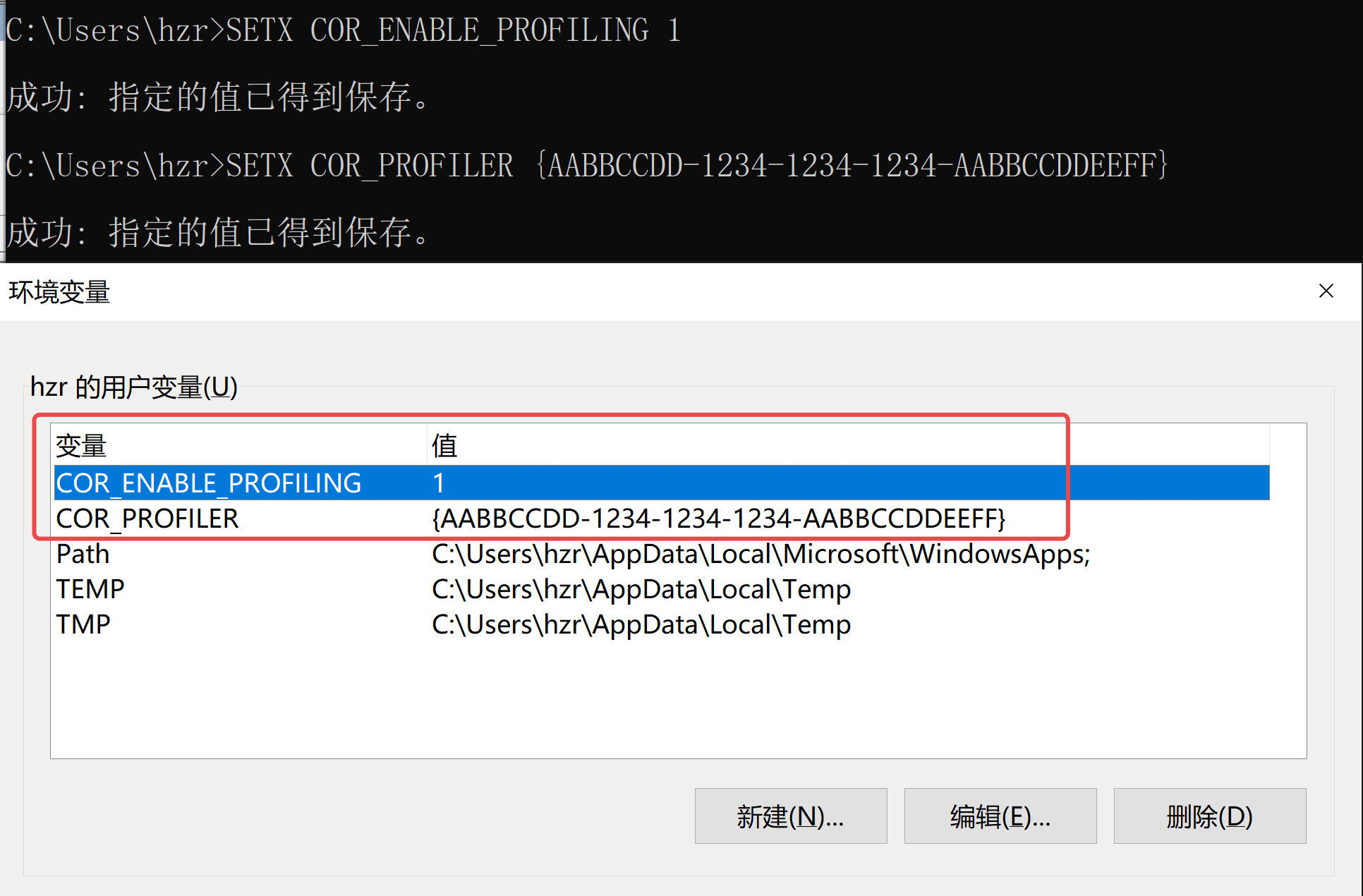
Task: Click the COR_PROFILER GUID value cell
Action: [718, 519]
